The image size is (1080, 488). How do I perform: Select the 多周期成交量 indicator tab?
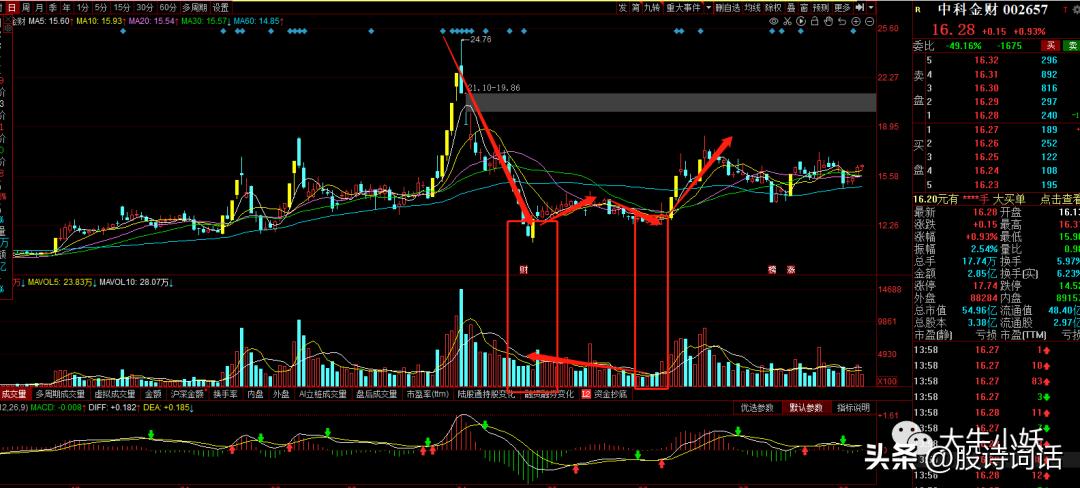(61, 394)
